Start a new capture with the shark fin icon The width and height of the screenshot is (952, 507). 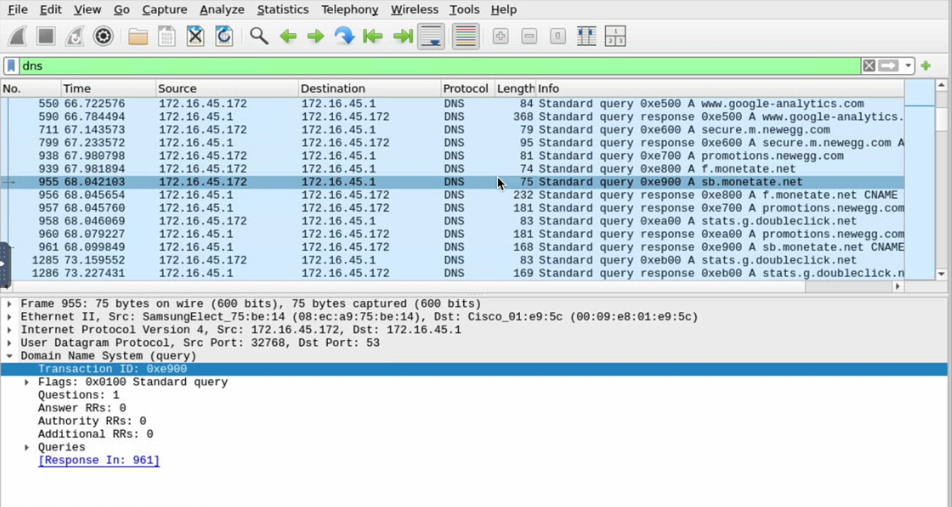[x=17, y=37]
